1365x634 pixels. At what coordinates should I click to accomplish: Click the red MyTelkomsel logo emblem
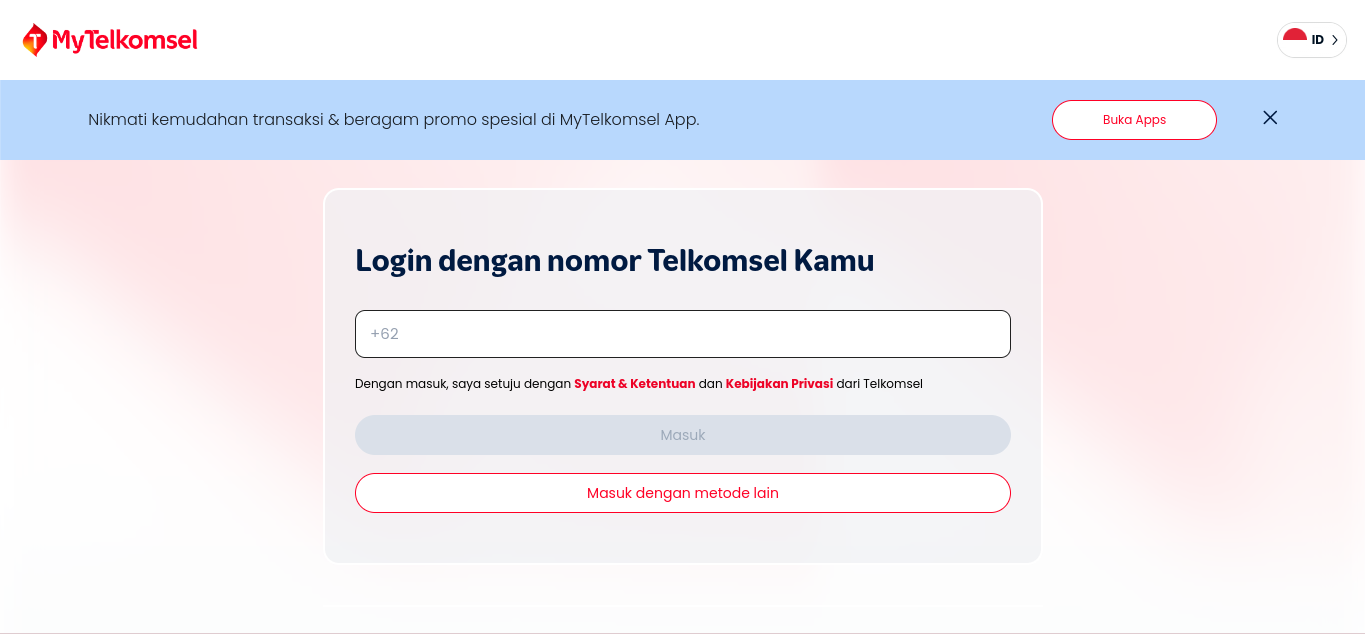click(35, 40)
